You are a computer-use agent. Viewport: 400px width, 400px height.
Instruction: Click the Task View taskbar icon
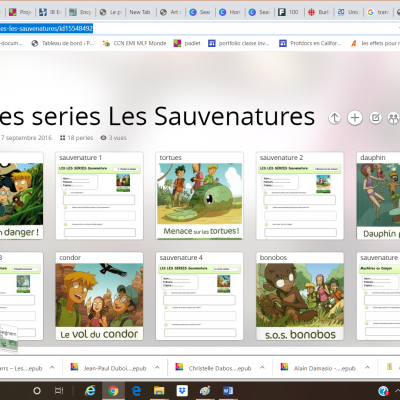[x=59, y=390]
